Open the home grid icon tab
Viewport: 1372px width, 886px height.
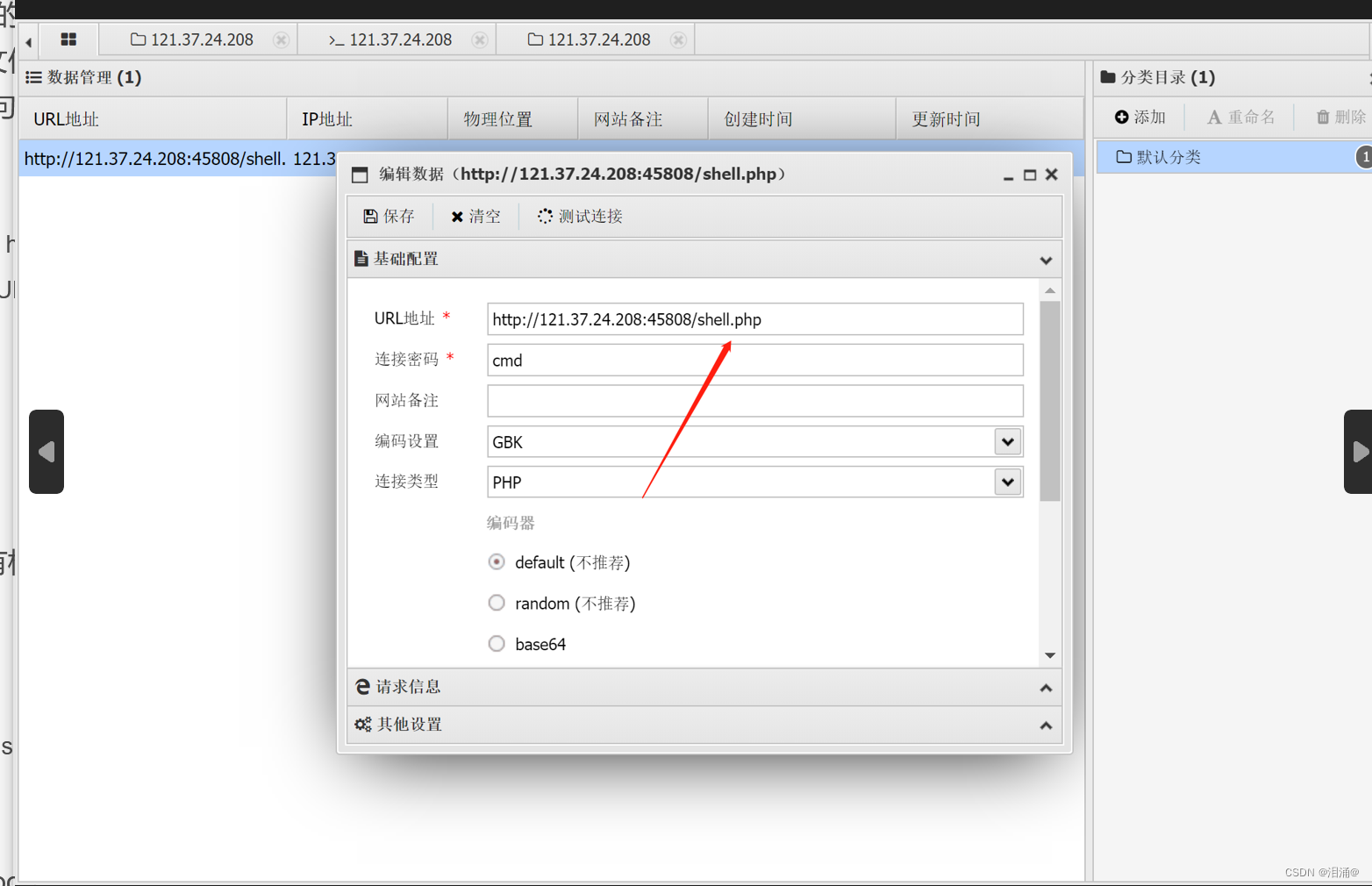point(68,39)
